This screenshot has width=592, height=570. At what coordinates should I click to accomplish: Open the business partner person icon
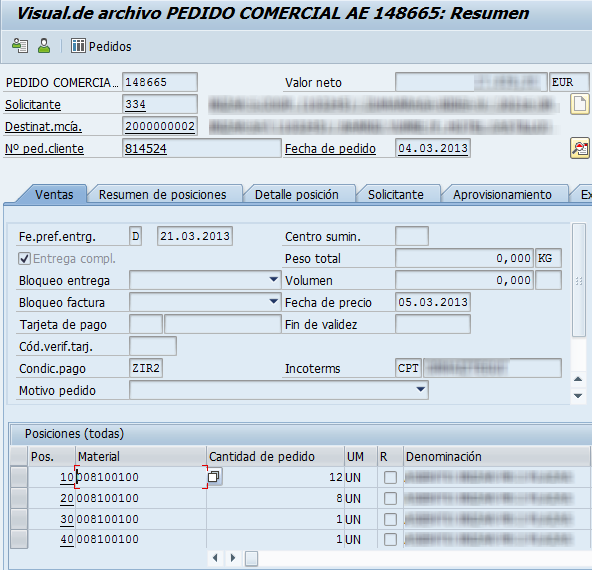44,46
